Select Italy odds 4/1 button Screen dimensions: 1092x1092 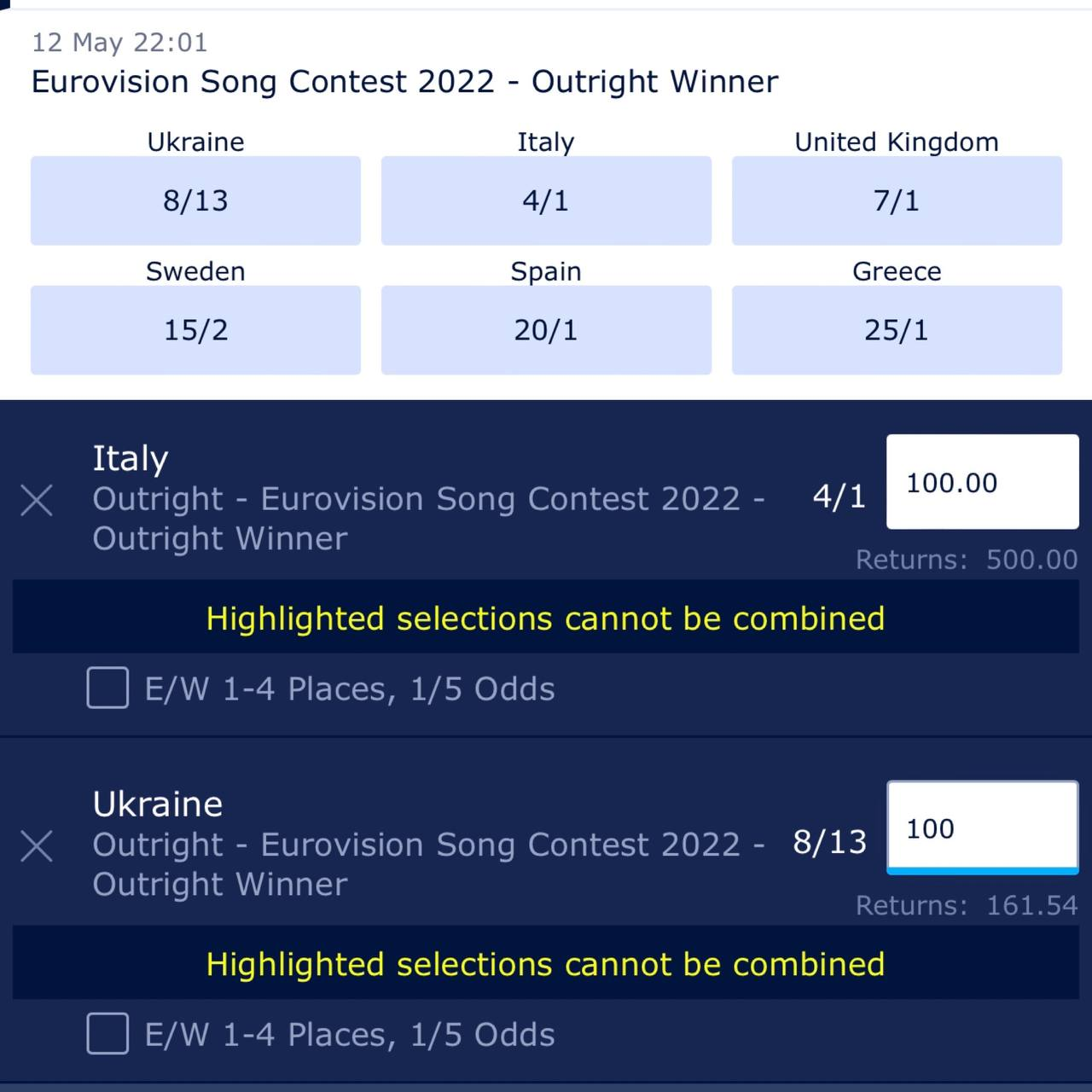click(546, 200)
